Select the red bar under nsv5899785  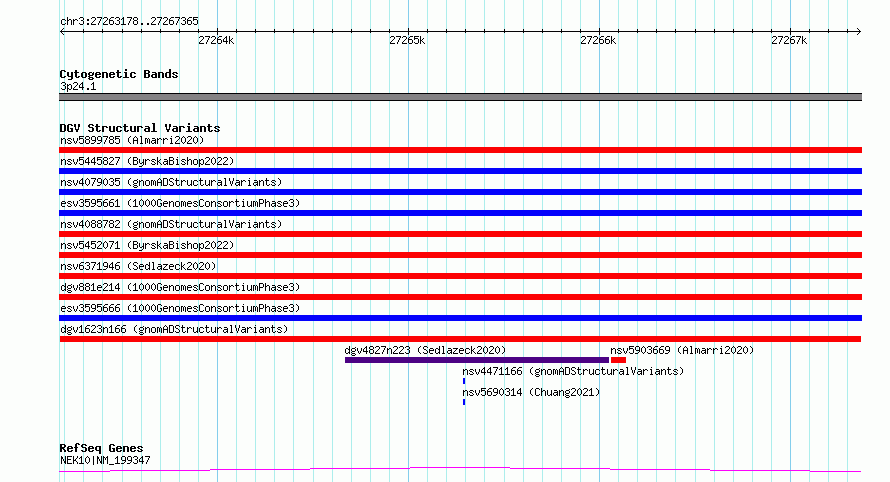460,150
